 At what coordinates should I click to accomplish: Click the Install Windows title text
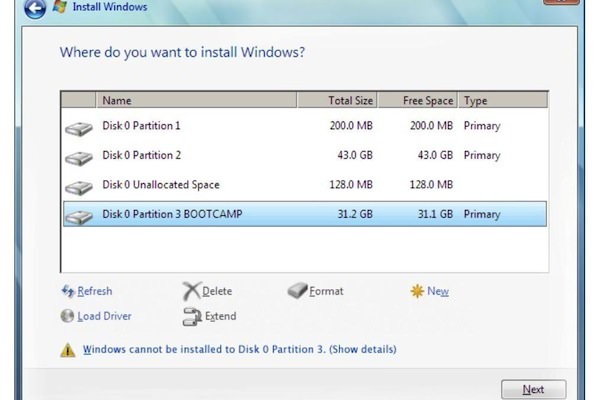(110, 7)
